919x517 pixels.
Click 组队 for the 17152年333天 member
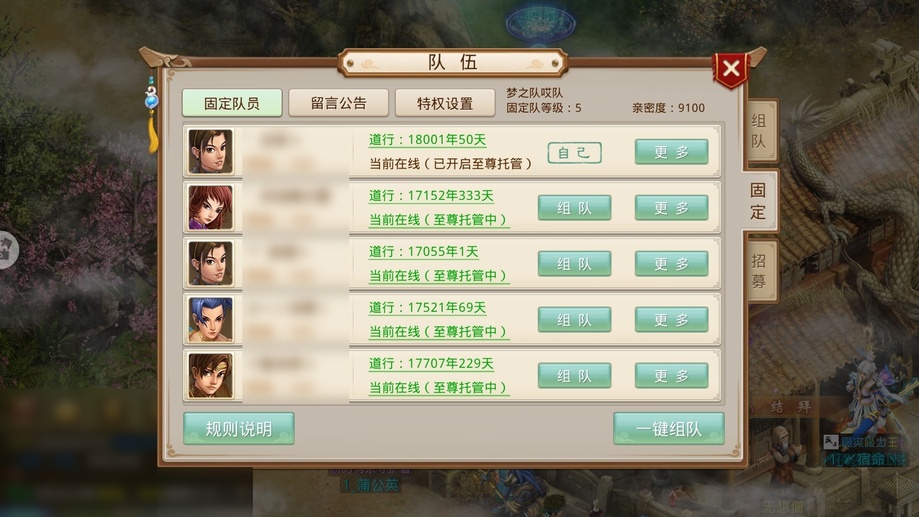(x=574, y=208)
